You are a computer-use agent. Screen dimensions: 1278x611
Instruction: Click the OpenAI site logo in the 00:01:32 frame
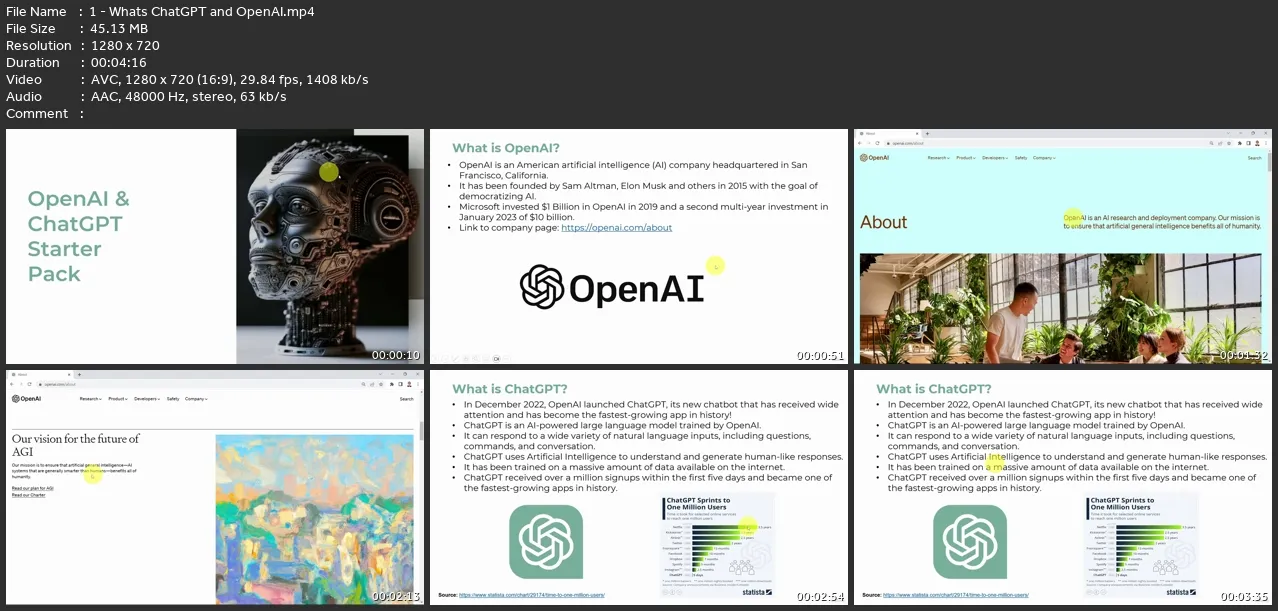(x=874, y=158)
